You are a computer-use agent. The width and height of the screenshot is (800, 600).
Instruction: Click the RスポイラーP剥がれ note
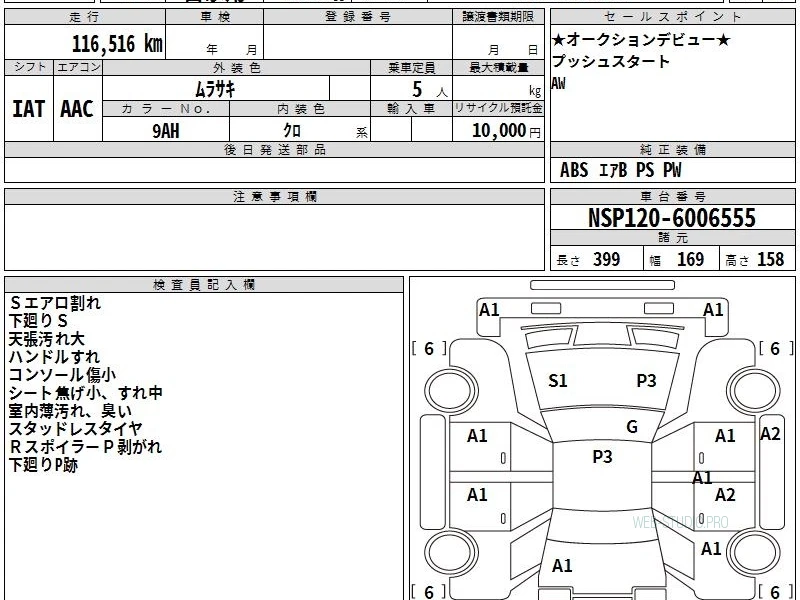click(85, 447)
